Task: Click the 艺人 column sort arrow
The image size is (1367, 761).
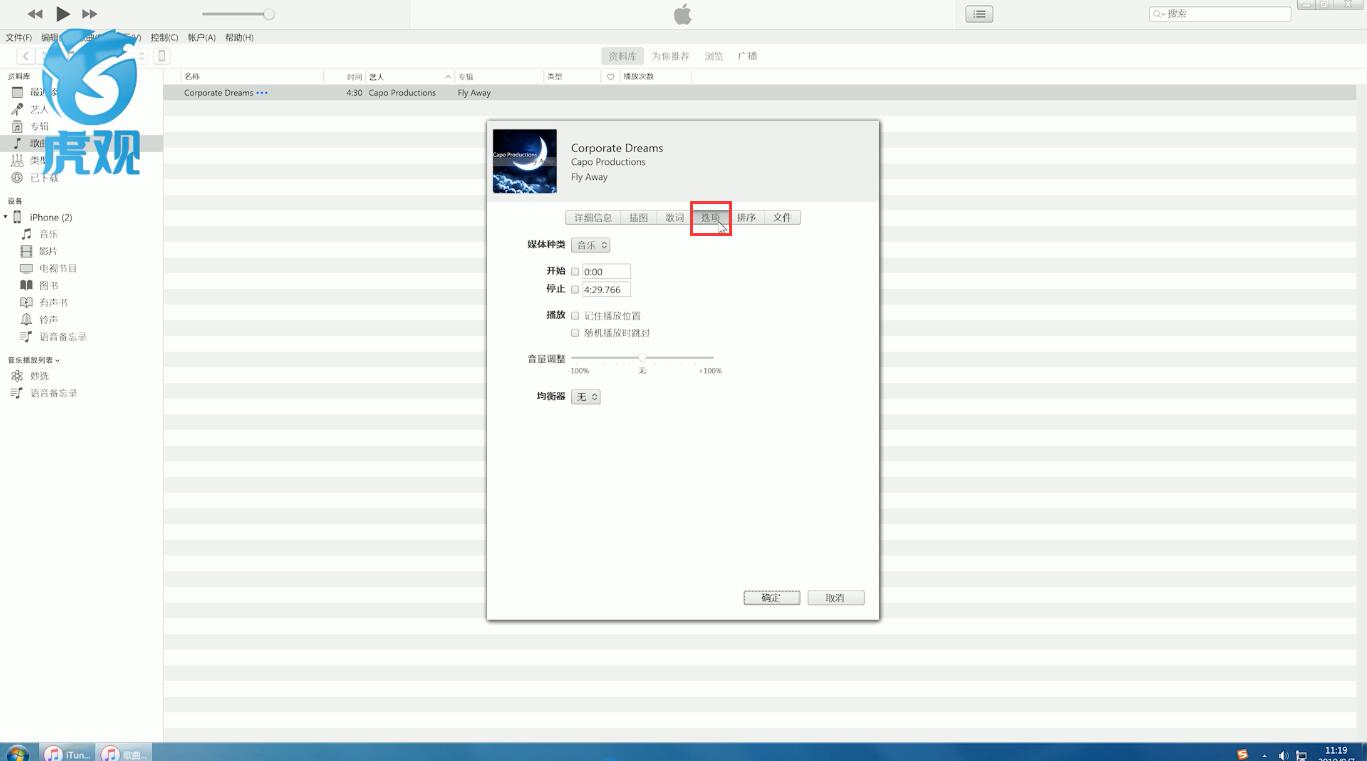Action: [448, 77]
